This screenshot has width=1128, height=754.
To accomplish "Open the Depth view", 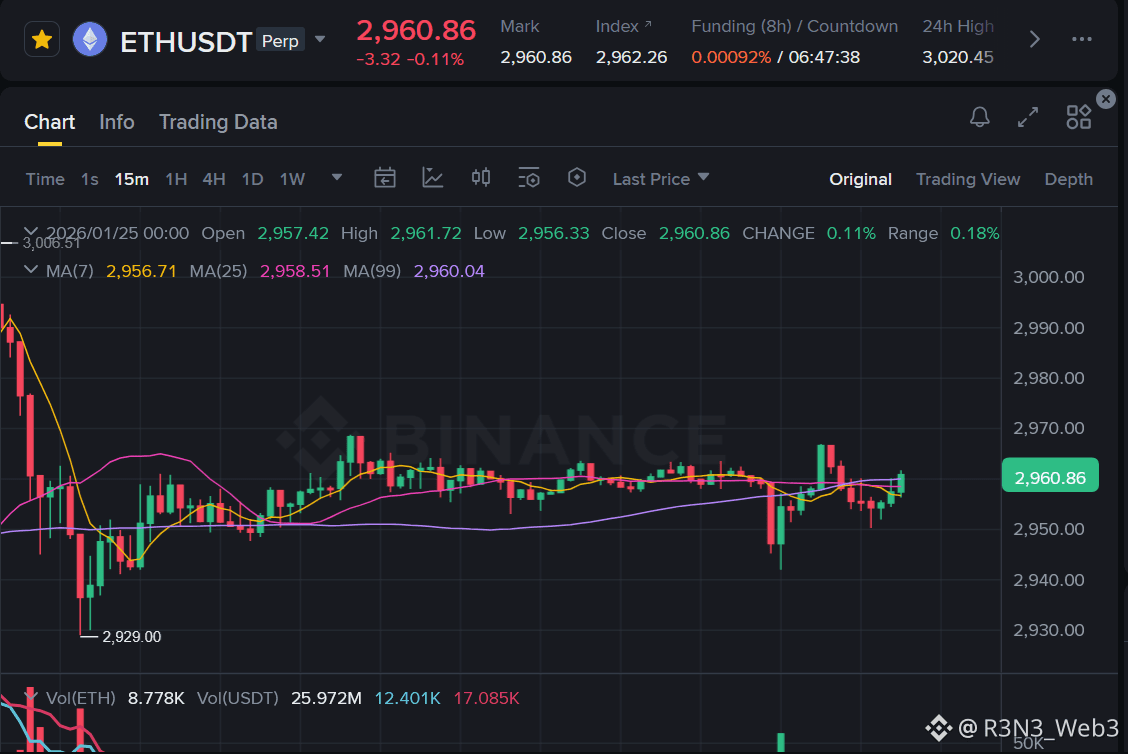I will (1068, 178).
